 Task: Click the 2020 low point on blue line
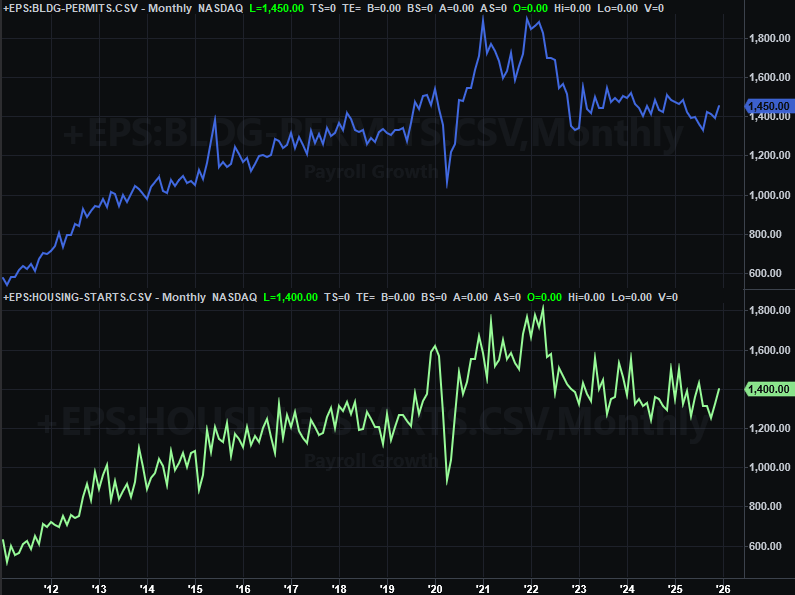[x=446, y=186]
